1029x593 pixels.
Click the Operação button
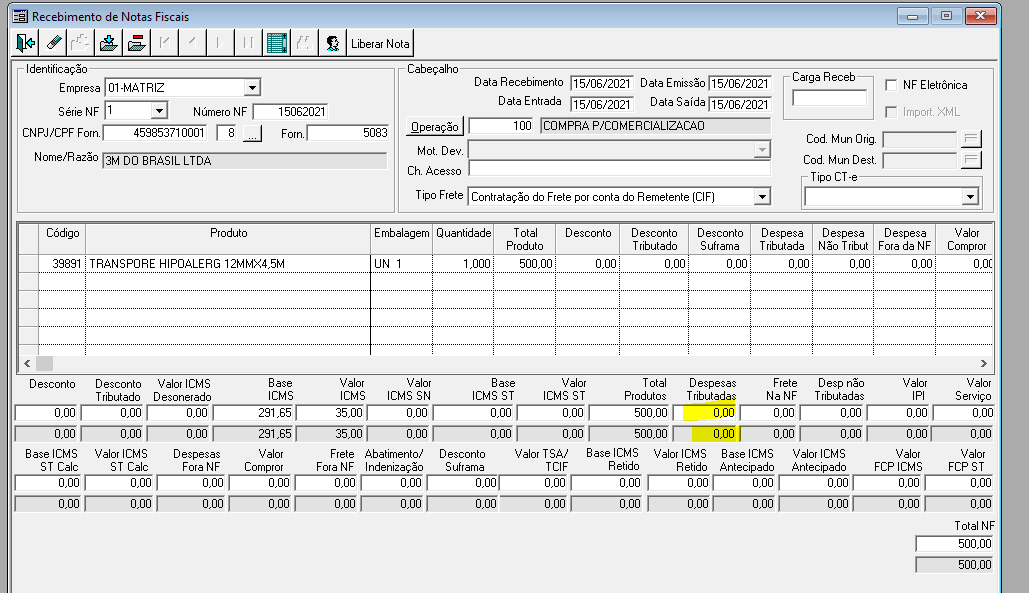434,127
